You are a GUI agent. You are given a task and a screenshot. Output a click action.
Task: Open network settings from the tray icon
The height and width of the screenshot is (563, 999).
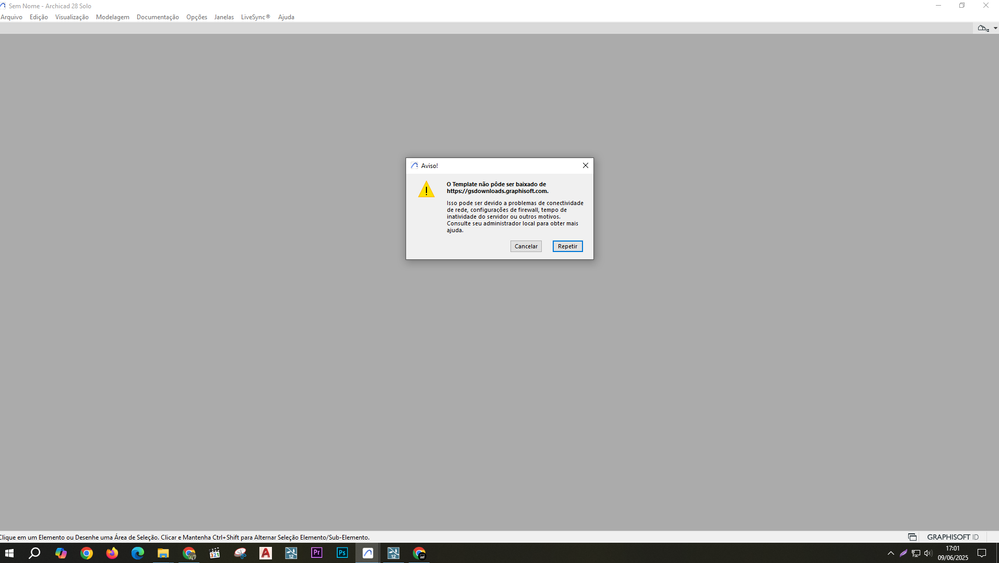tap(916, 553)
